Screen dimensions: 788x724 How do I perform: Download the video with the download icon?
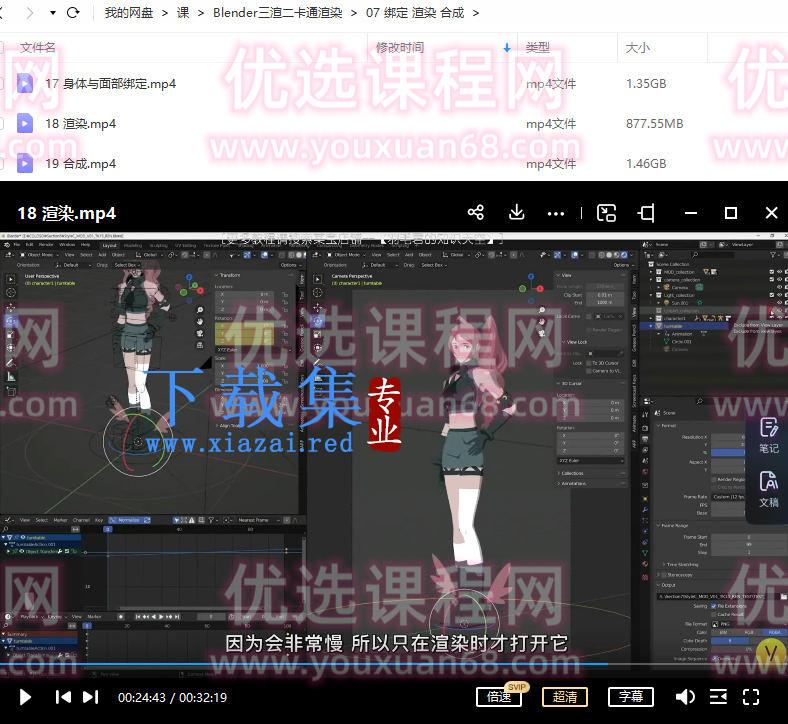point(516,213)
